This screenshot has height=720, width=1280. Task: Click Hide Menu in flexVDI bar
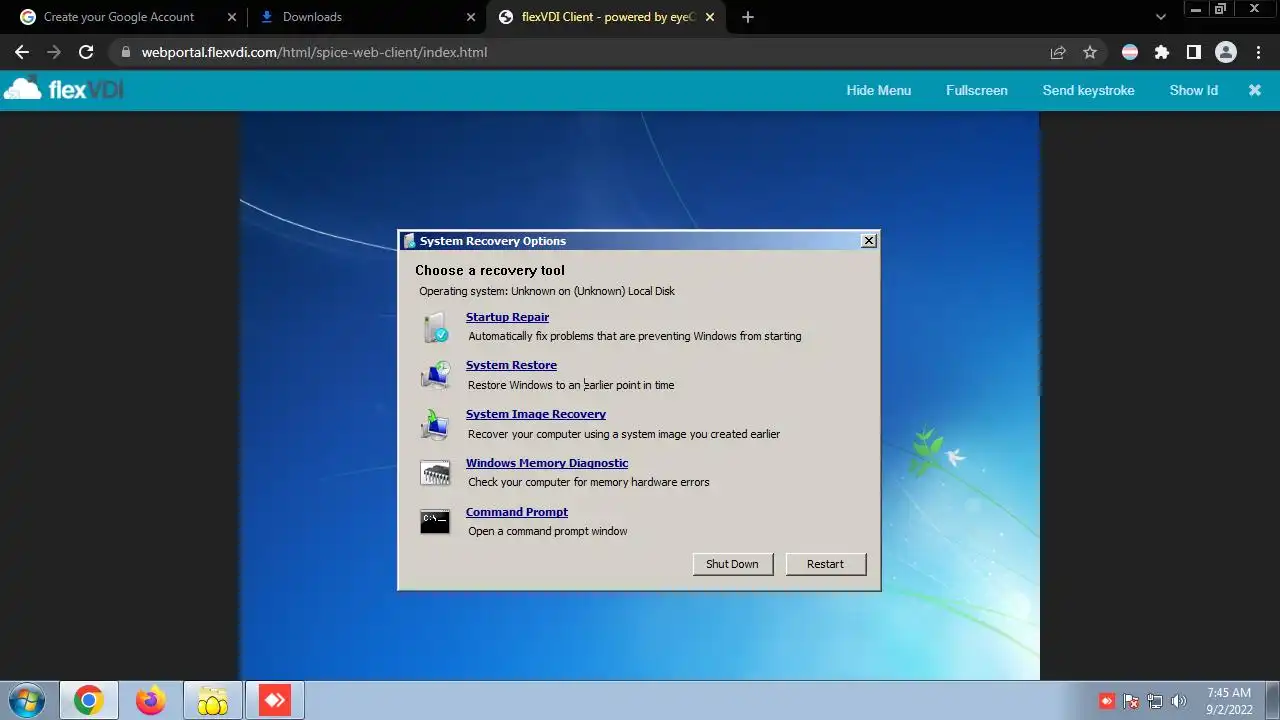coord(879,90)
